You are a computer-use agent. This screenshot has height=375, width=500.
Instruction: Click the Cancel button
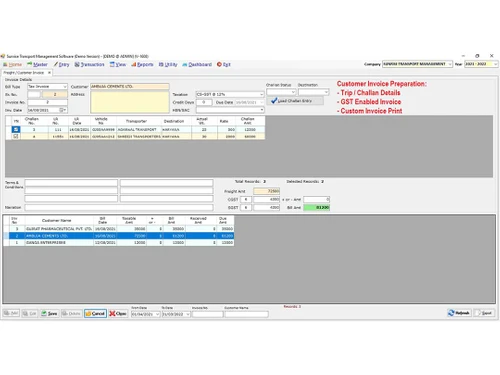point(95,313)
